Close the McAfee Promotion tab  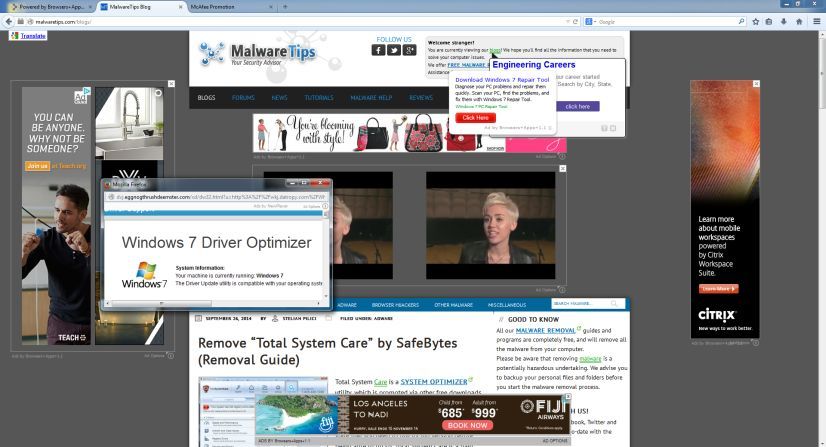click(x=271, y=7)
